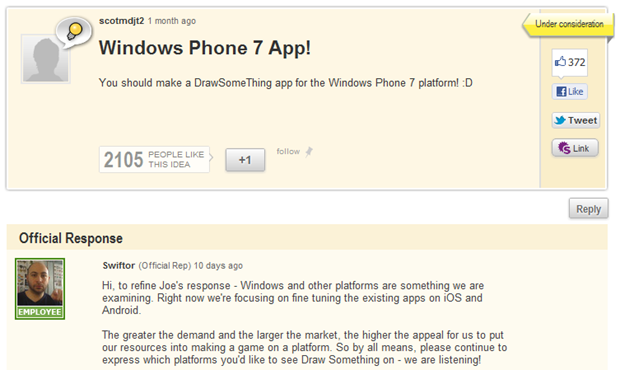Viewport: 620px width, 370px height.
Task: Click the Official Response heading
Action: (71, 238)
